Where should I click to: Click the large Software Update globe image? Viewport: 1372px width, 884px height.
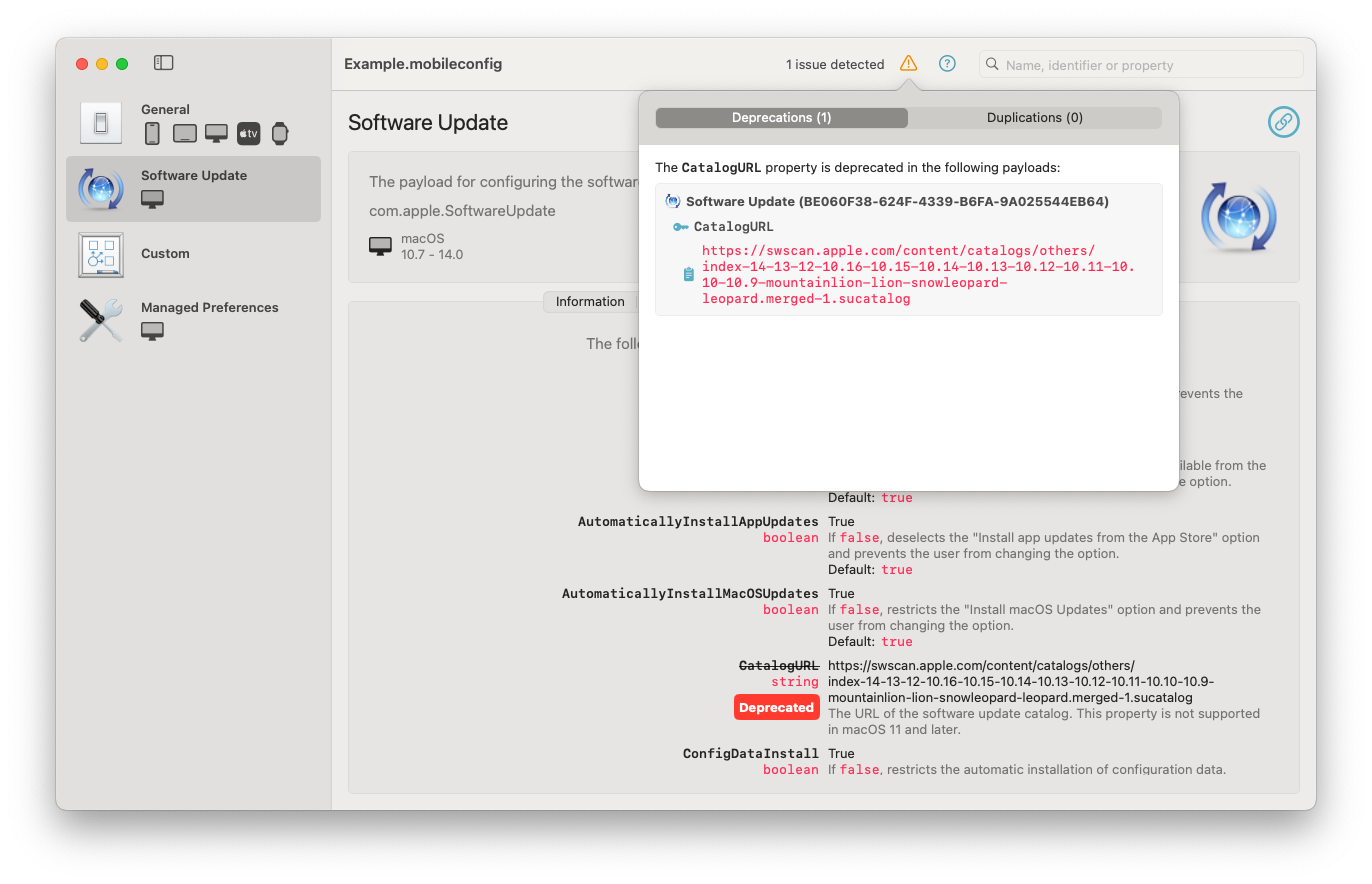coord(1238,217)
